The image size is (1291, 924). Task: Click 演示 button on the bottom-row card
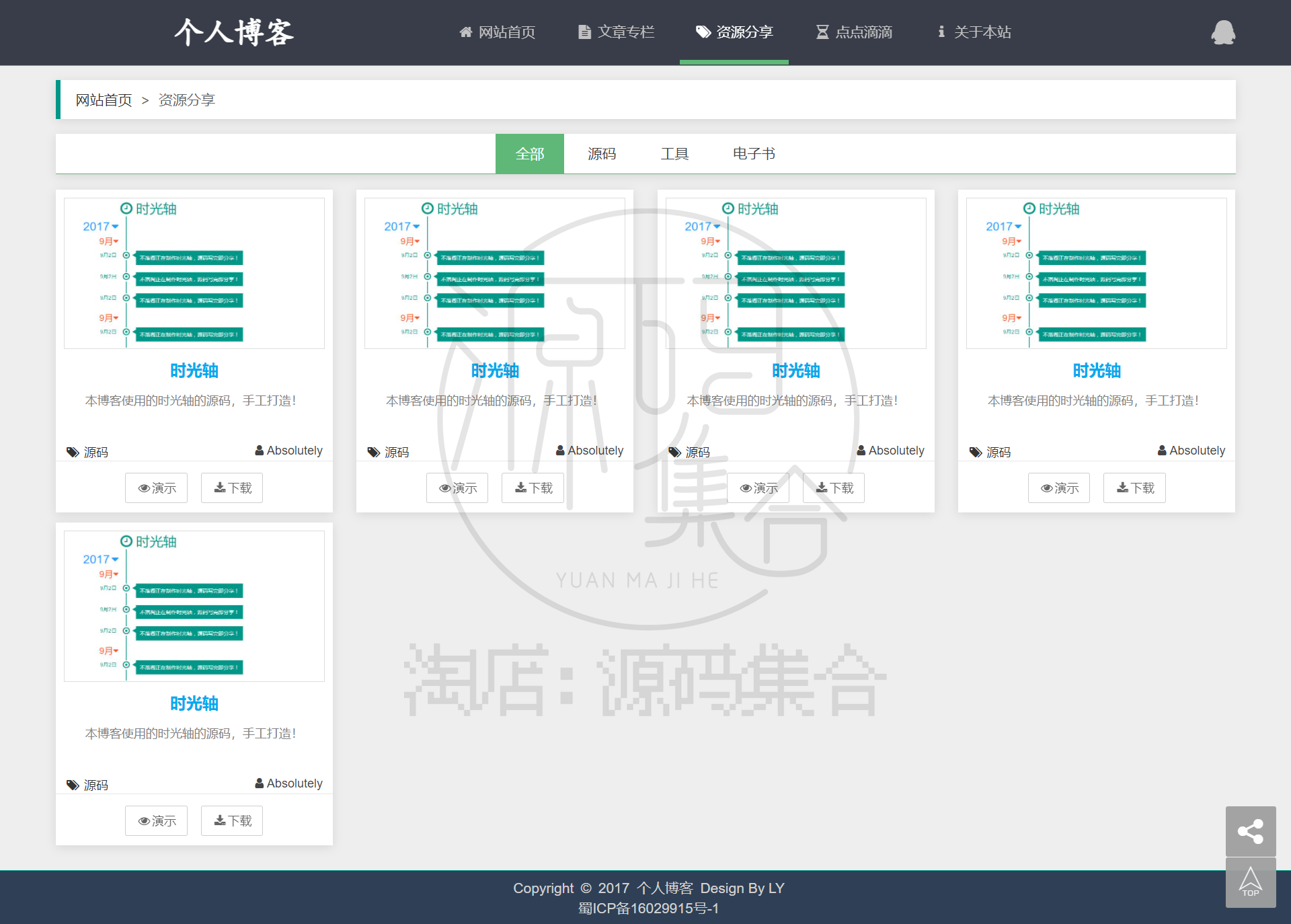(x=156, y=821)
